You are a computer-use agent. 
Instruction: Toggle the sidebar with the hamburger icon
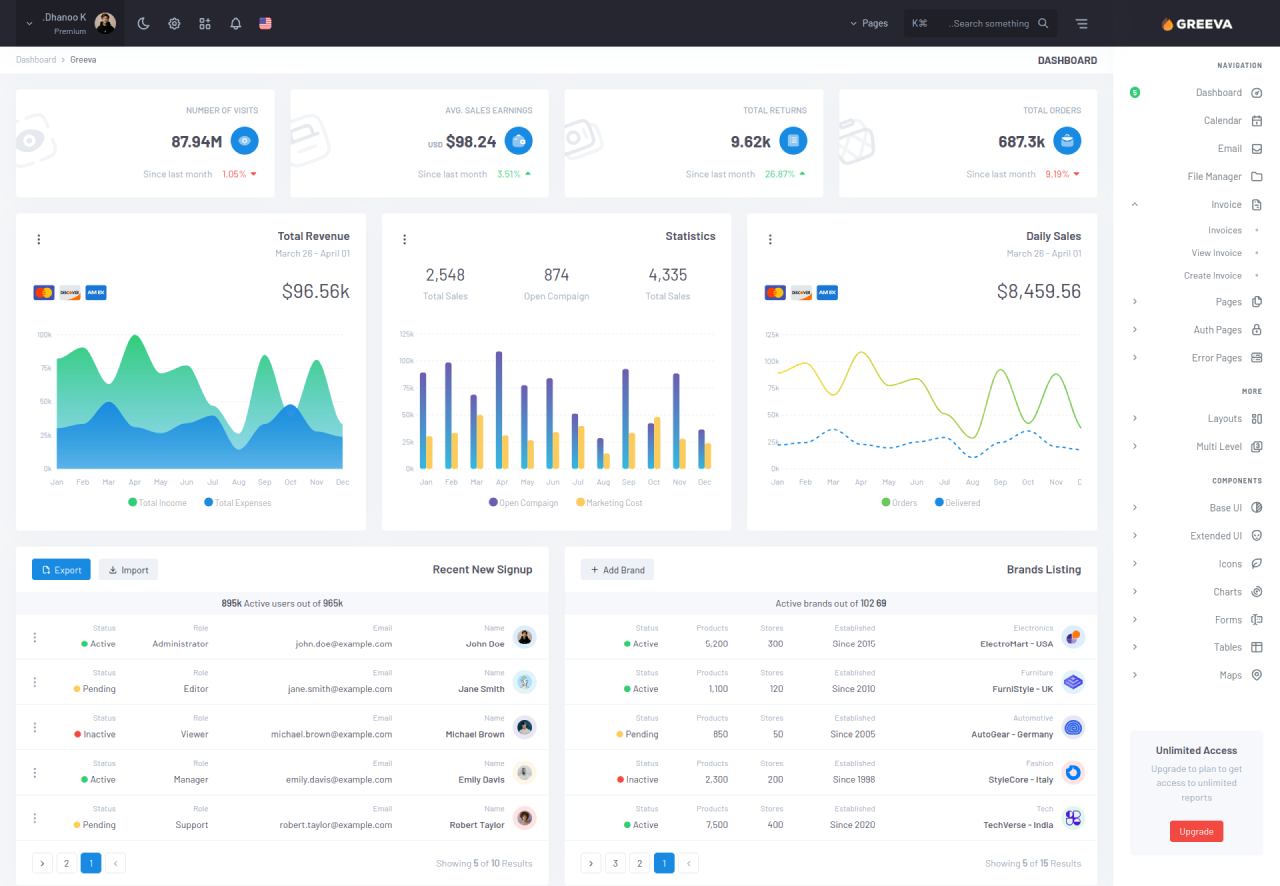click(x=1082, y=23)
